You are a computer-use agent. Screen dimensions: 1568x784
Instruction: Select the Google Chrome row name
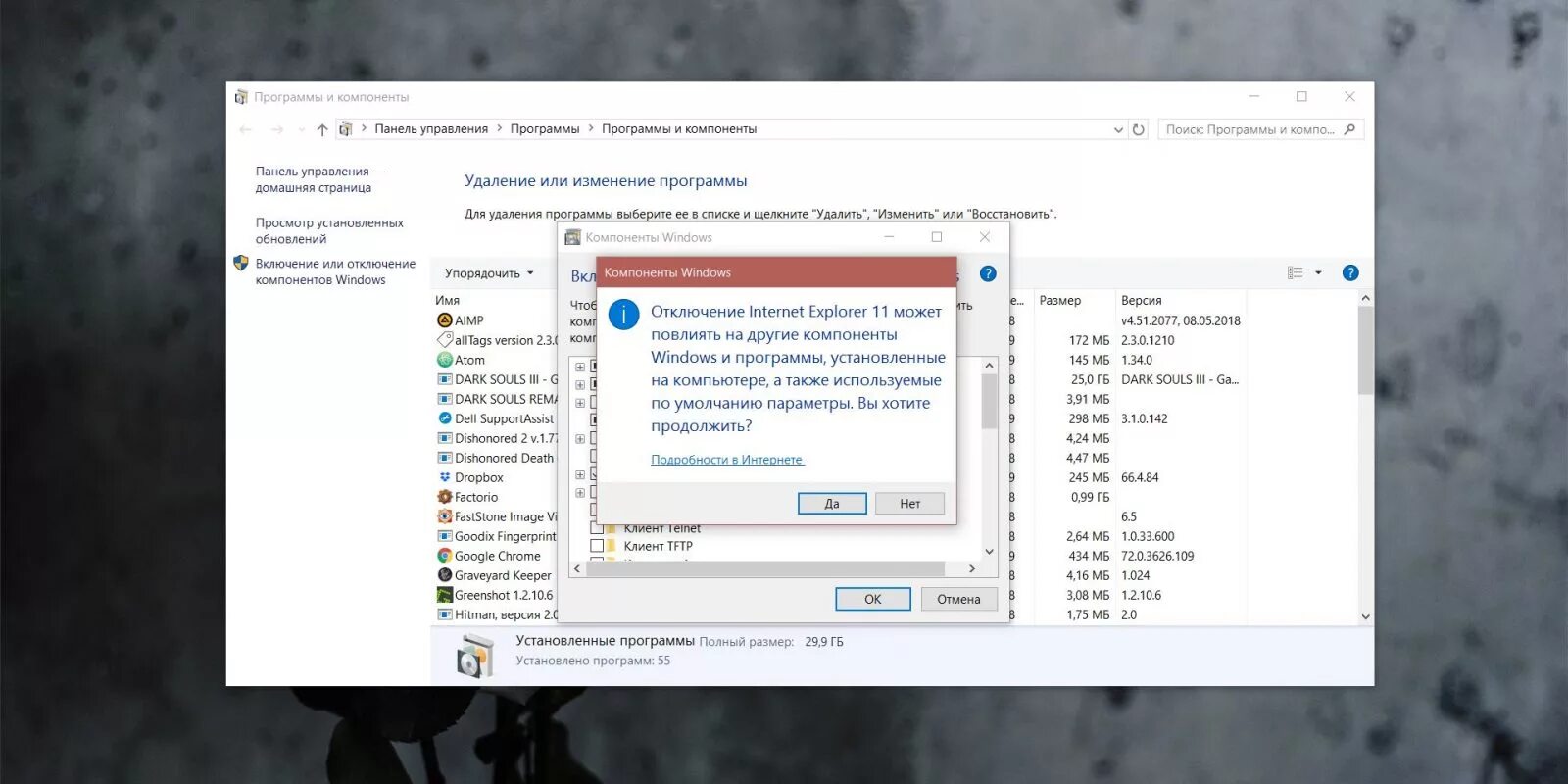[x=497, y=556]
